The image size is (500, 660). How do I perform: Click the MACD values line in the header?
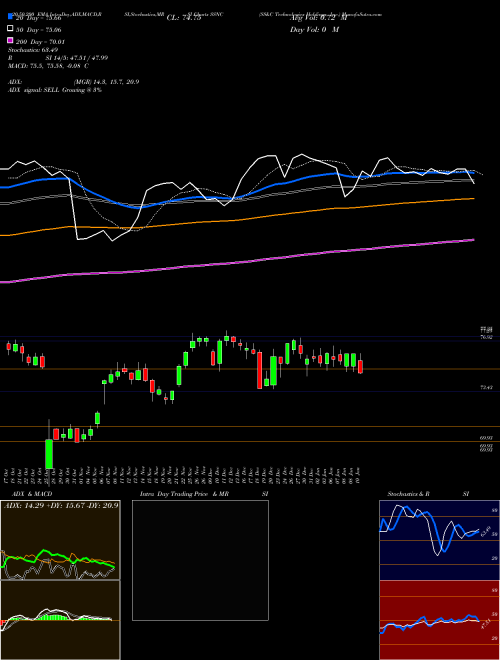[48, 66]
